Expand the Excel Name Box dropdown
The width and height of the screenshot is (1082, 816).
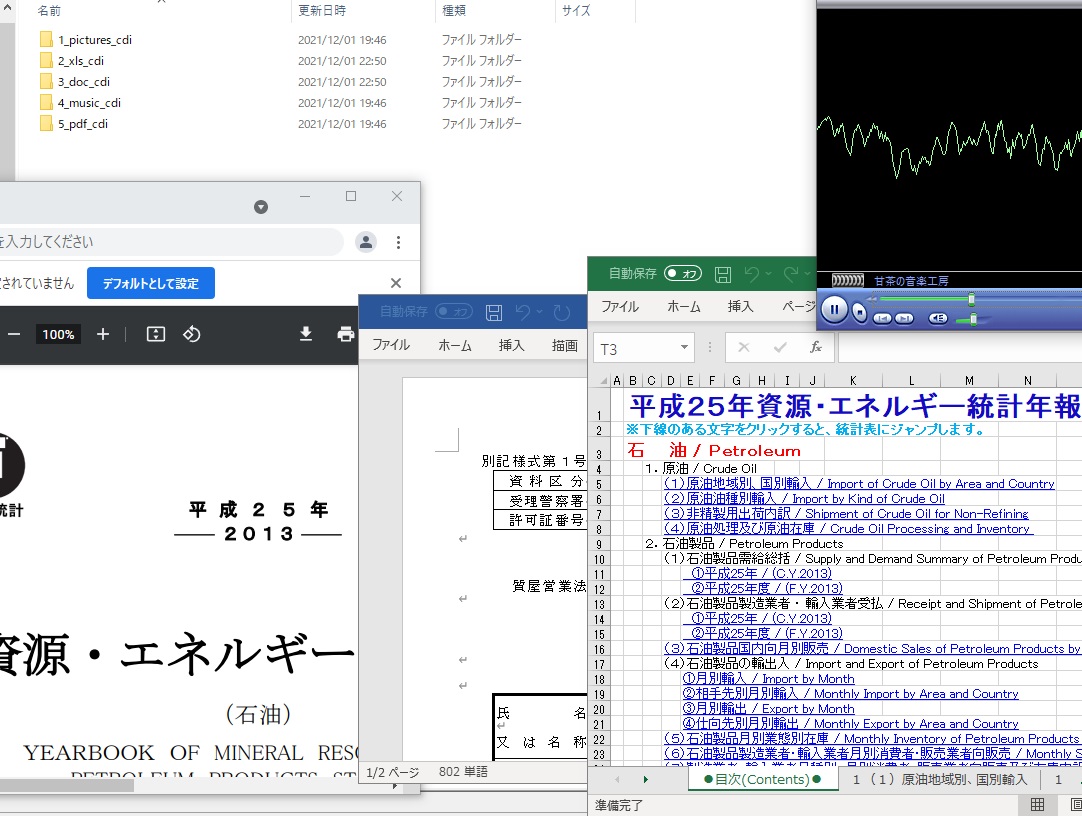tap(685, 348)
